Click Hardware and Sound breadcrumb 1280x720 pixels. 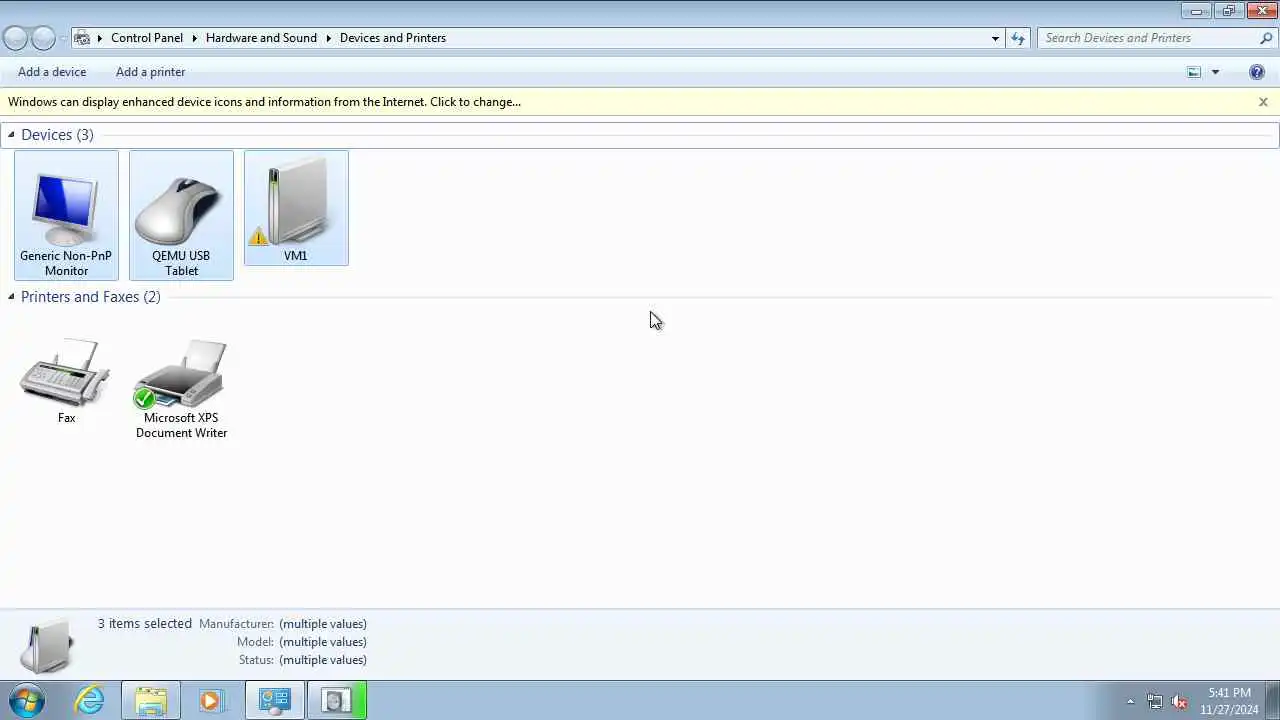pos(261,38)
